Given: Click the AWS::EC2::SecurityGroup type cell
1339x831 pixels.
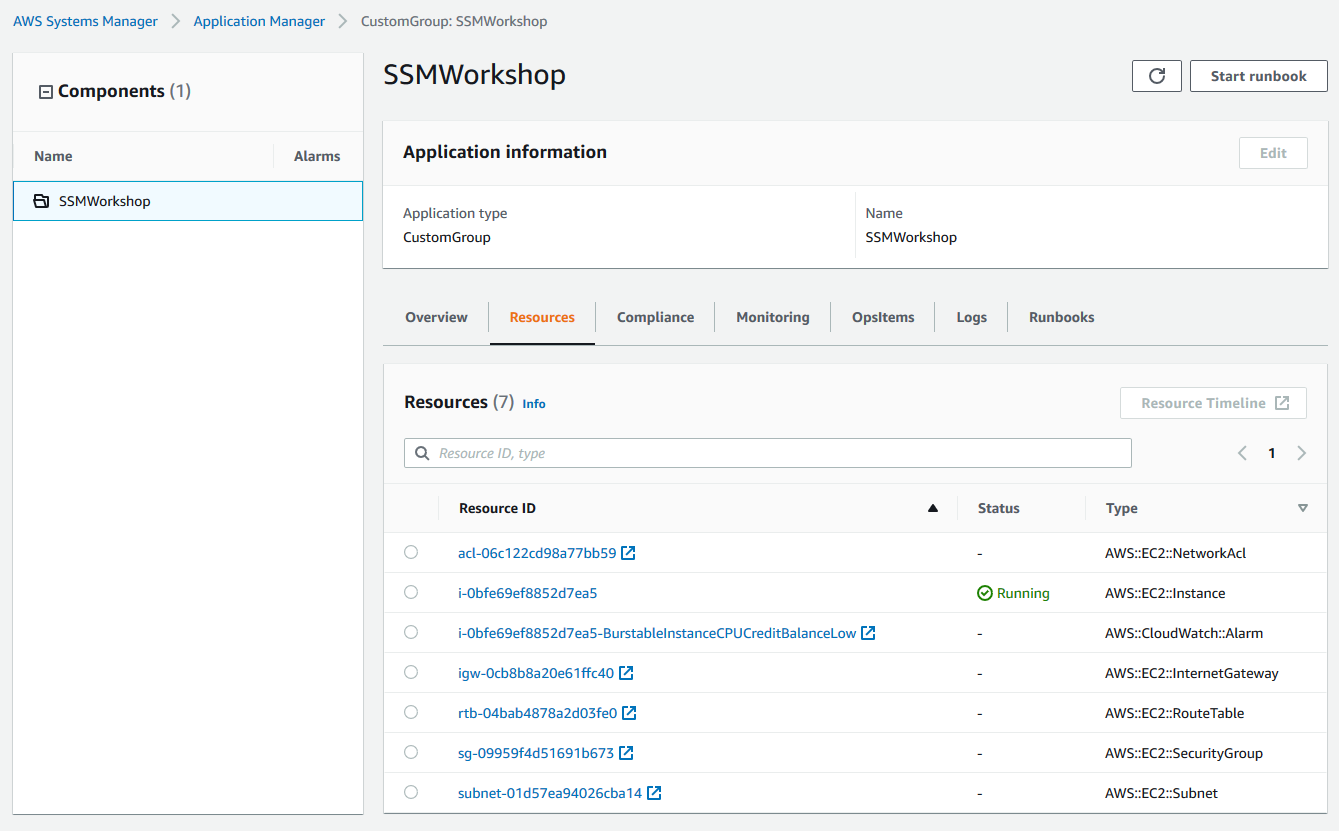Looking at the screenshot, I should pyautogui.click(x=1184, y=753).
